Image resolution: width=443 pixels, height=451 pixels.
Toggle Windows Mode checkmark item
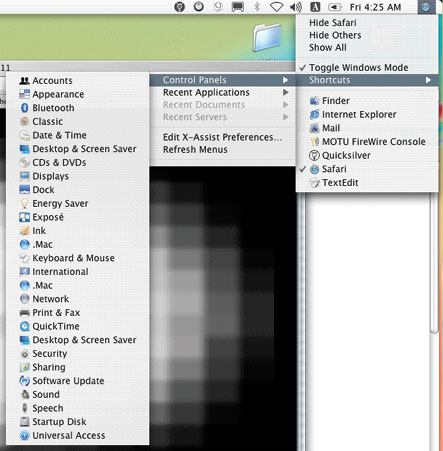[x=367, y=68]
